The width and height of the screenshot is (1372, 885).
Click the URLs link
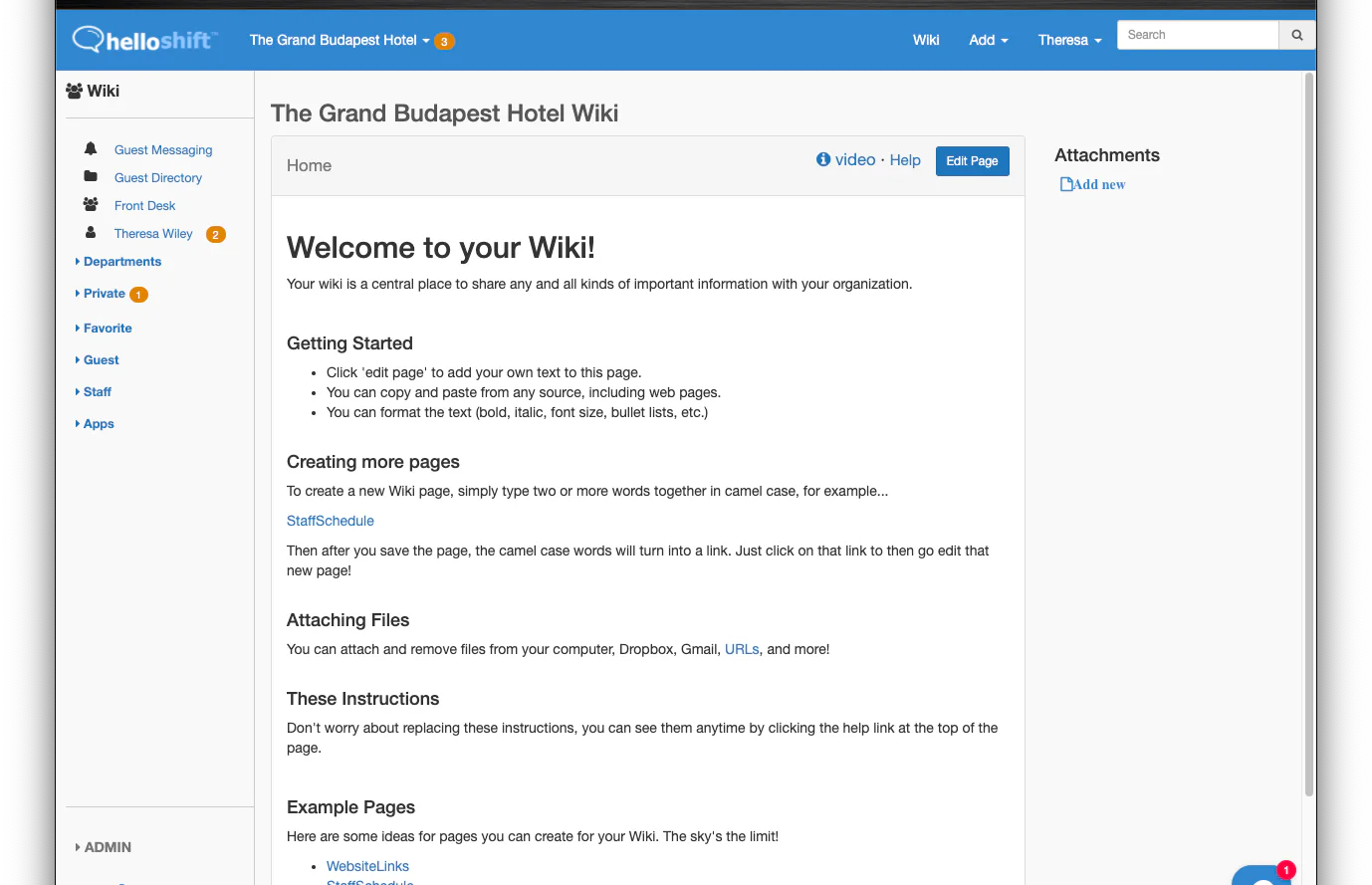click(742, 649)
